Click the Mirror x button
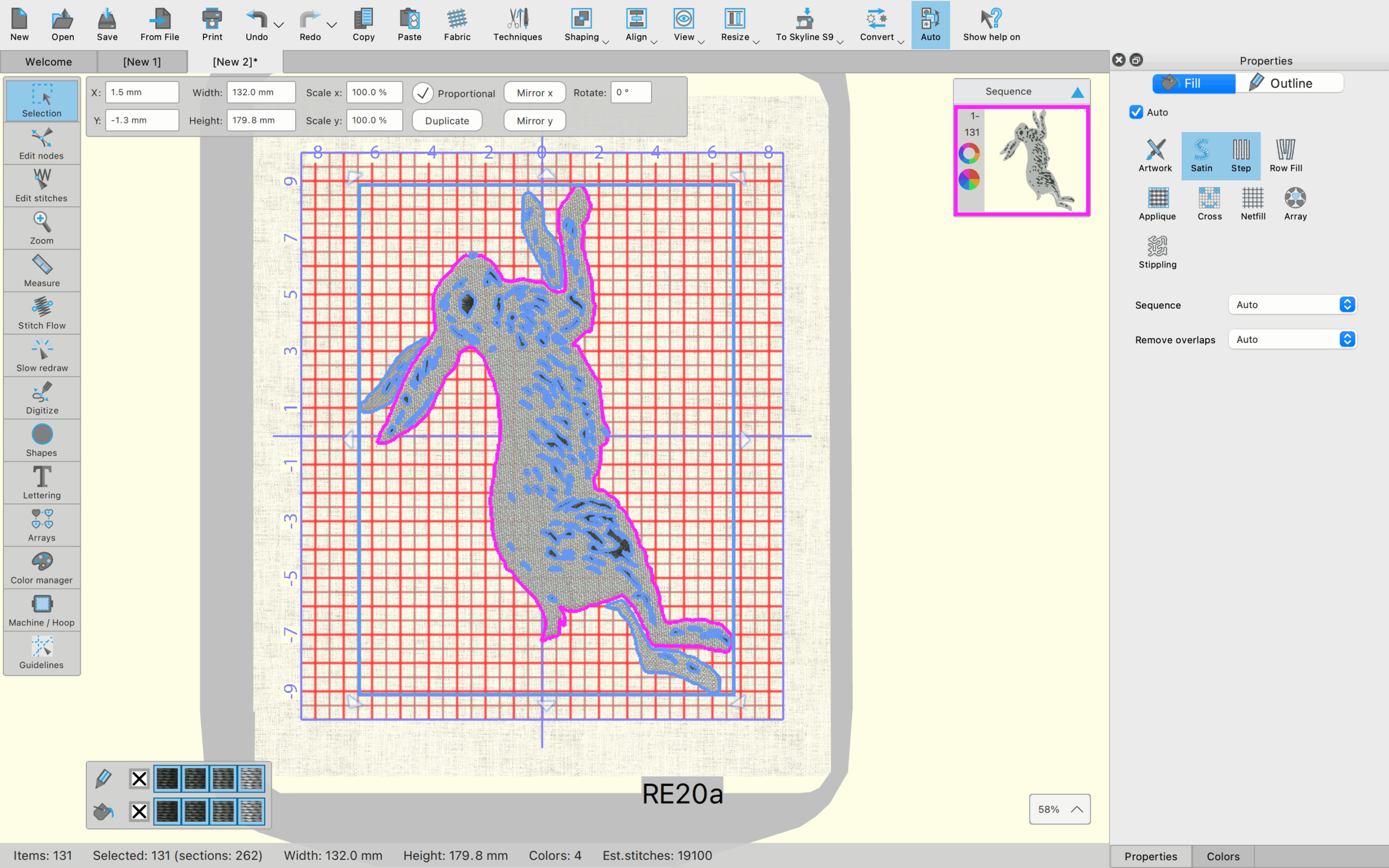Image resolution: width=1389 pixels, height=868 pixels. [x=534, y=93]
